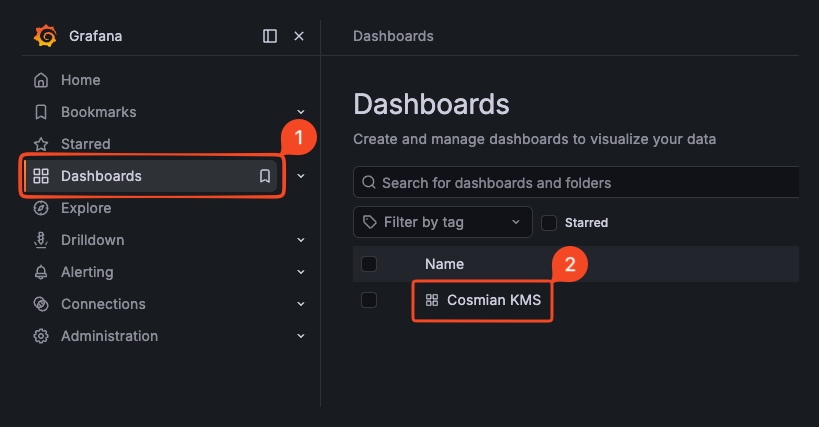The image size is (819, 427).
Task: Open the Filter by tag dropdown
Action: pos(443,222)
